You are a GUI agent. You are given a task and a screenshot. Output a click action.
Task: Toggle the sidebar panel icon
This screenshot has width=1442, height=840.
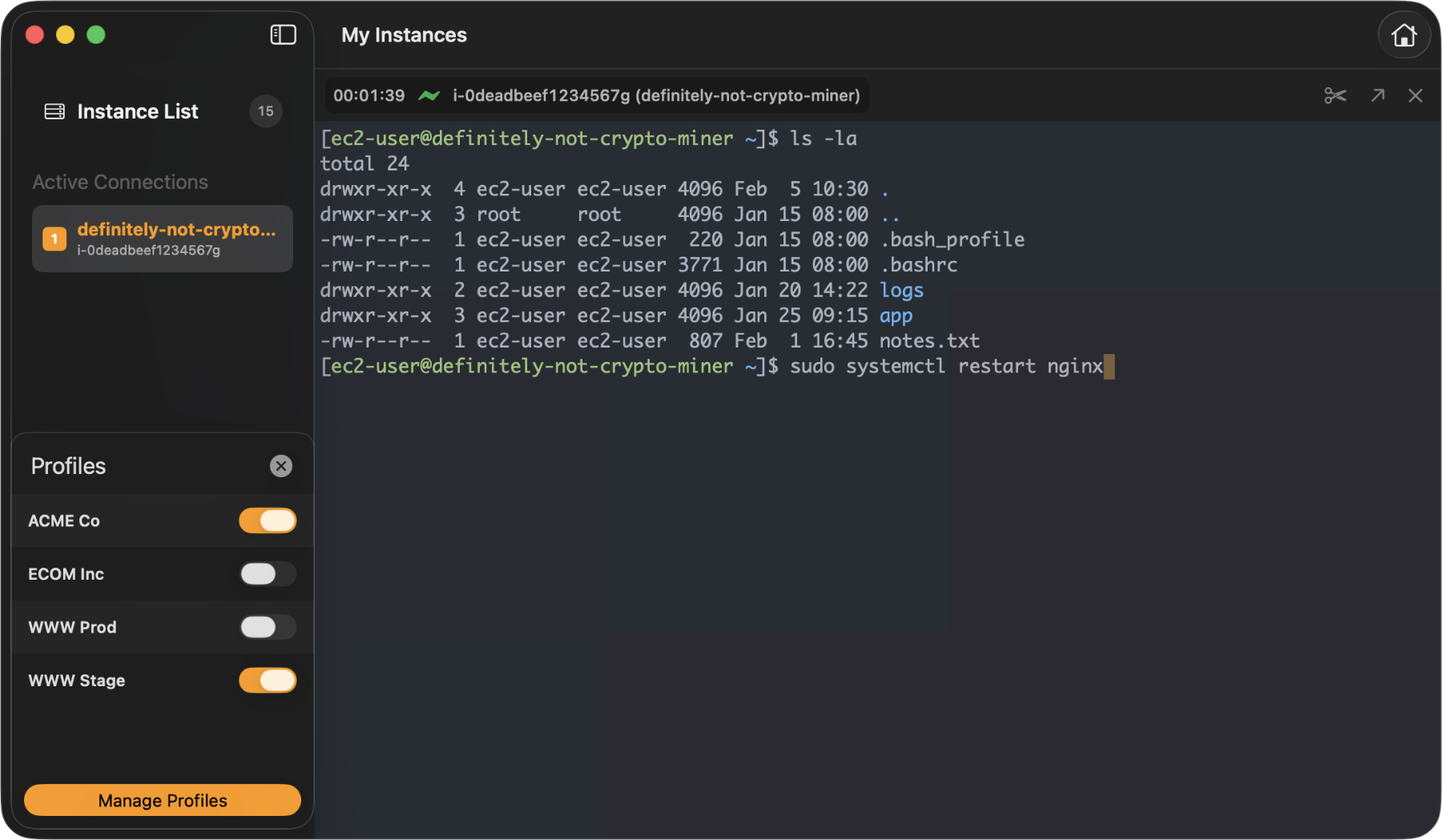click(283, 34)
